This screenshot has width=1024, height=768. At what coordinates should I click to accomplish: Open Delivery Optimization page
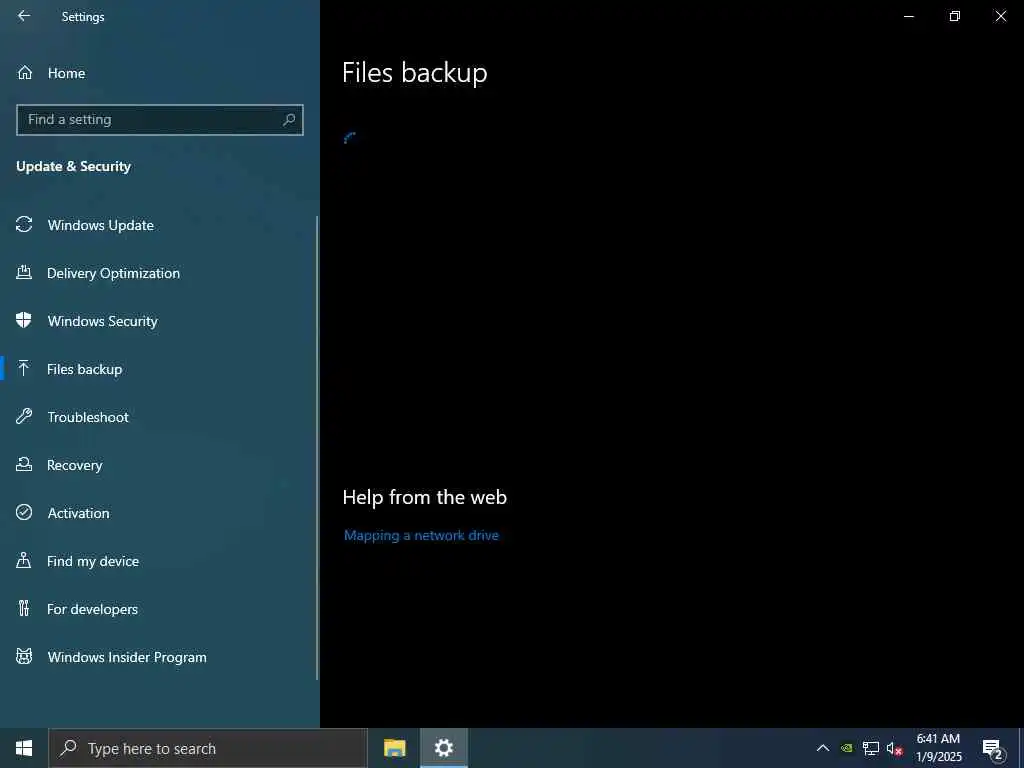coord(159,273)
